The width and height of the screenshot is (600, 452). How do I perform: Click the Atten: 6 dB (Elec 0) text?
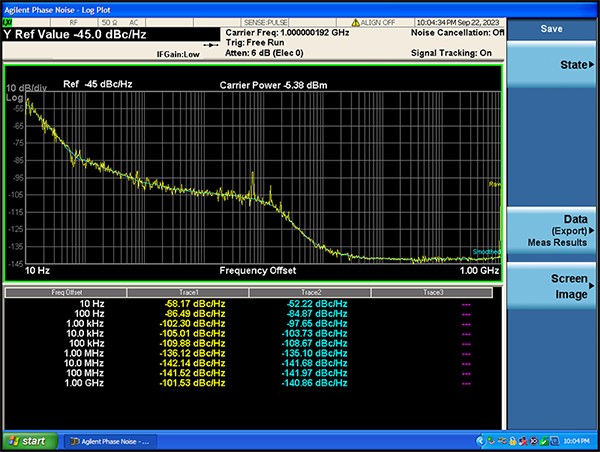(x=264, y=53)
